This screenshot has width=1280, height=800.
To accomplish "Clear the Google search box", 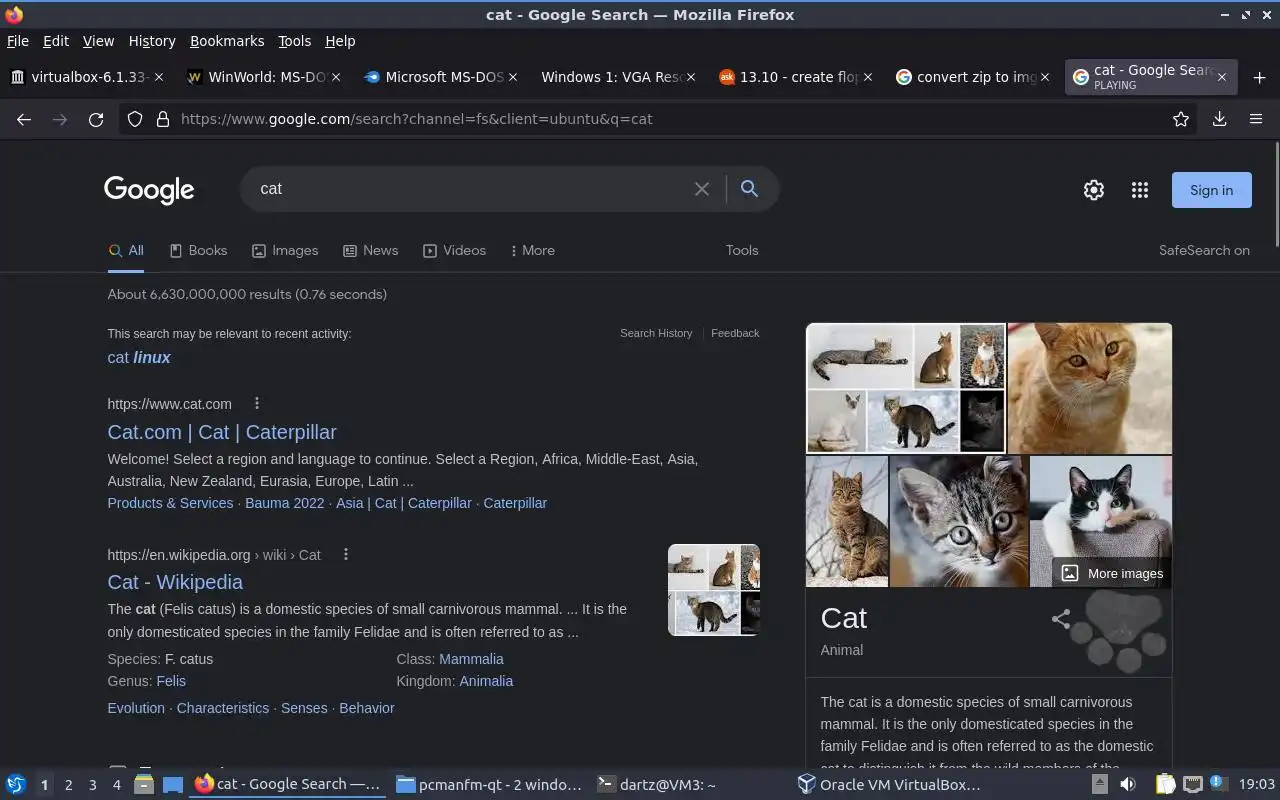I will click(x=702, y=189).
